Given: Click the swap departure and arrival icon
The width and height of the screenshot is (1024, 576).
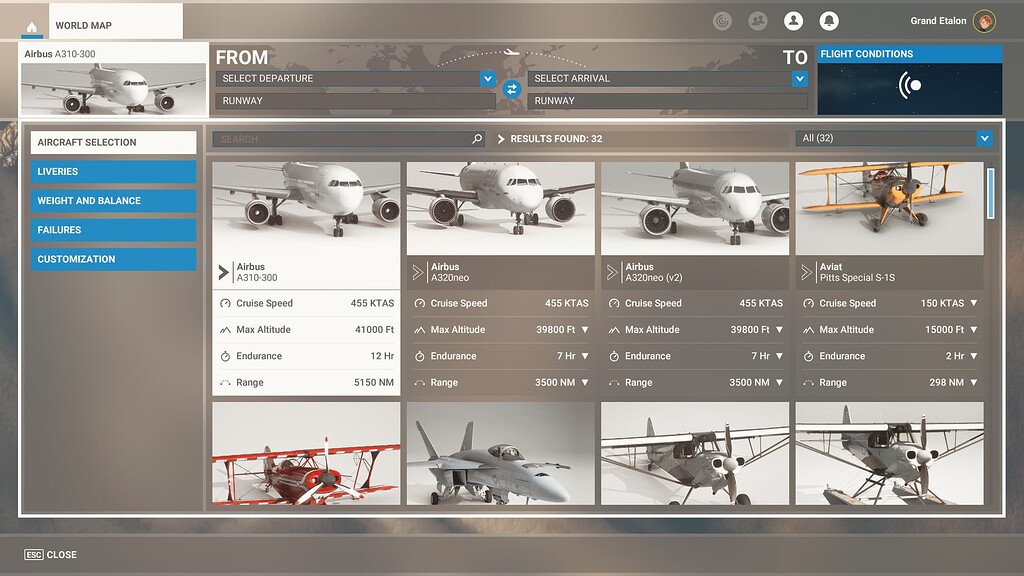Looking at the screenshot, I should [513, 89].
